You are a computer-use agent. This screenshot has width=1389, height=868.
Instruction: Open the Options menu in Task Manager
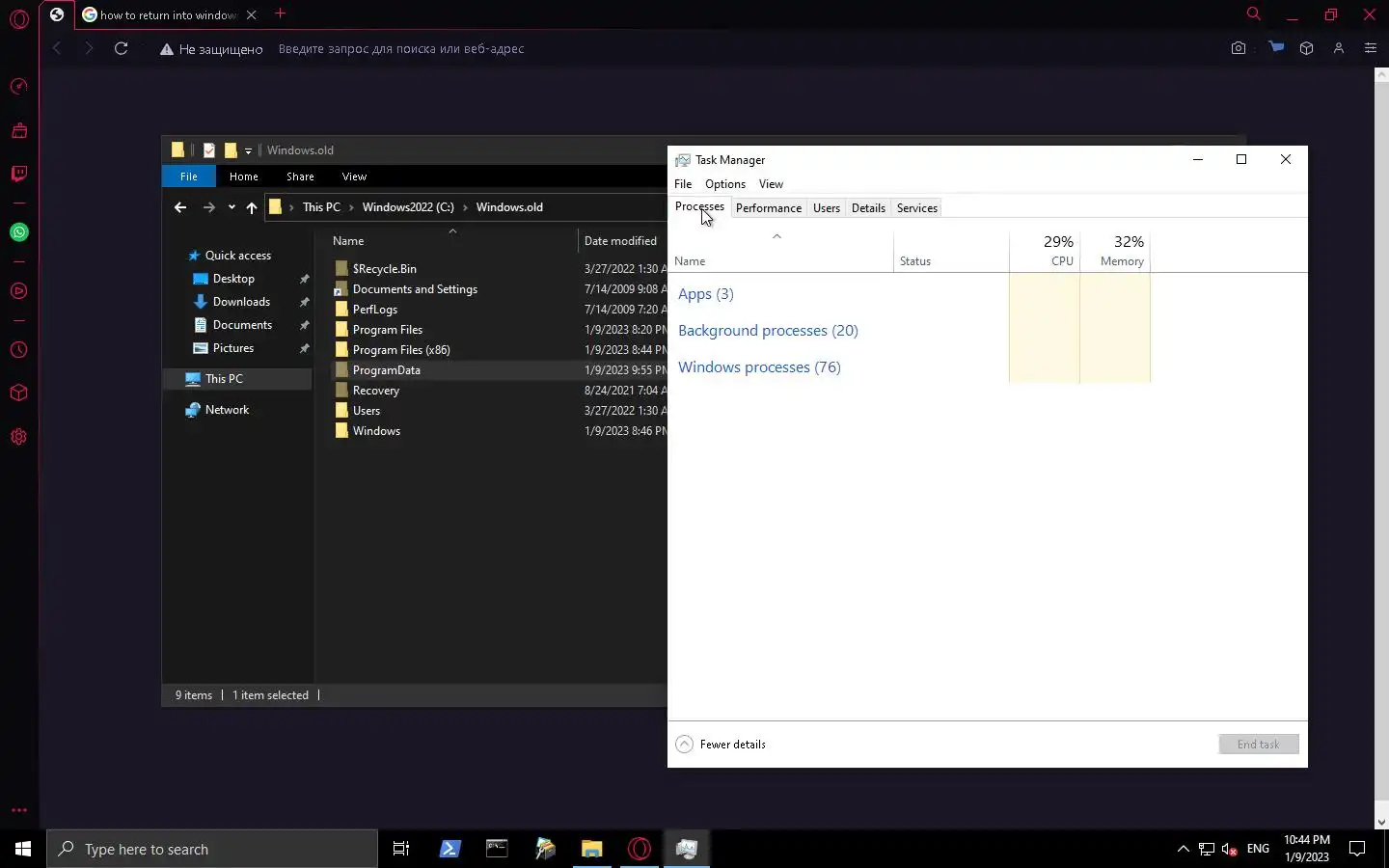pyautogui.click(x=725, y=184)
